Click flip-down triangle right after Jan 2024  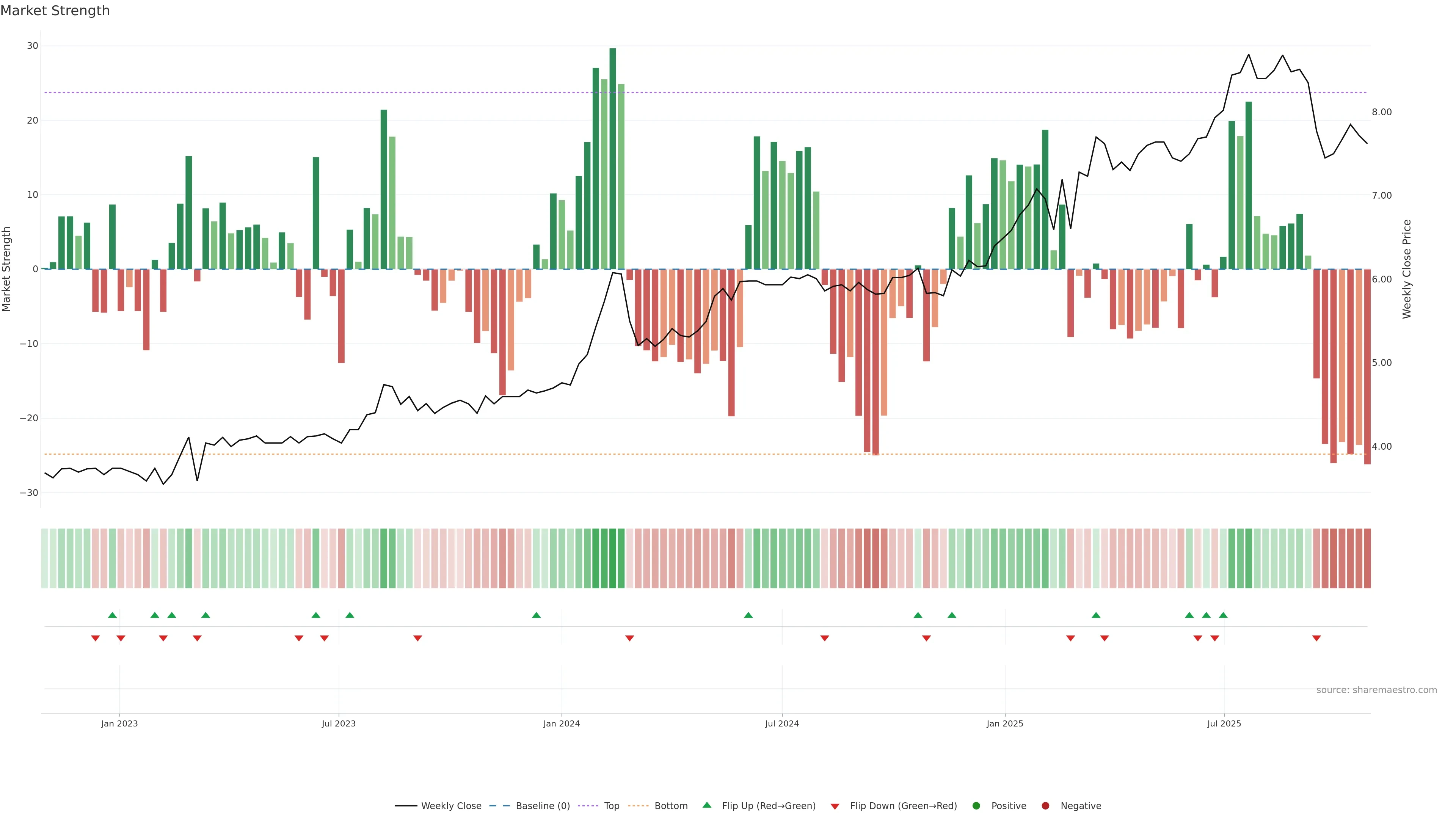click(x=630, y=638)
